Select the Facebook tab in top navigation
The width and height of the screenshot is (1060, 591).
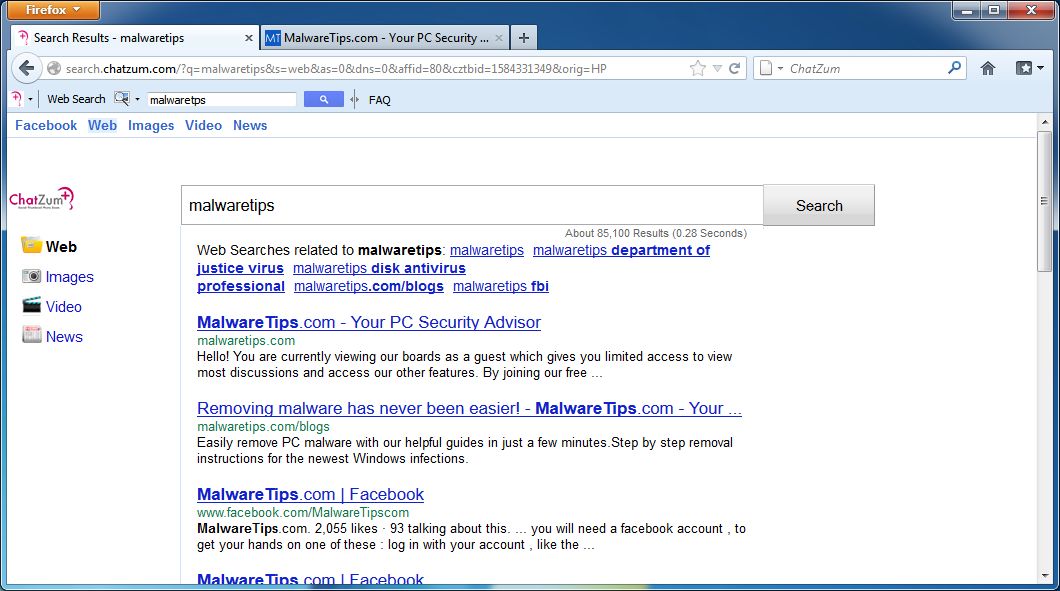(46, 125)
